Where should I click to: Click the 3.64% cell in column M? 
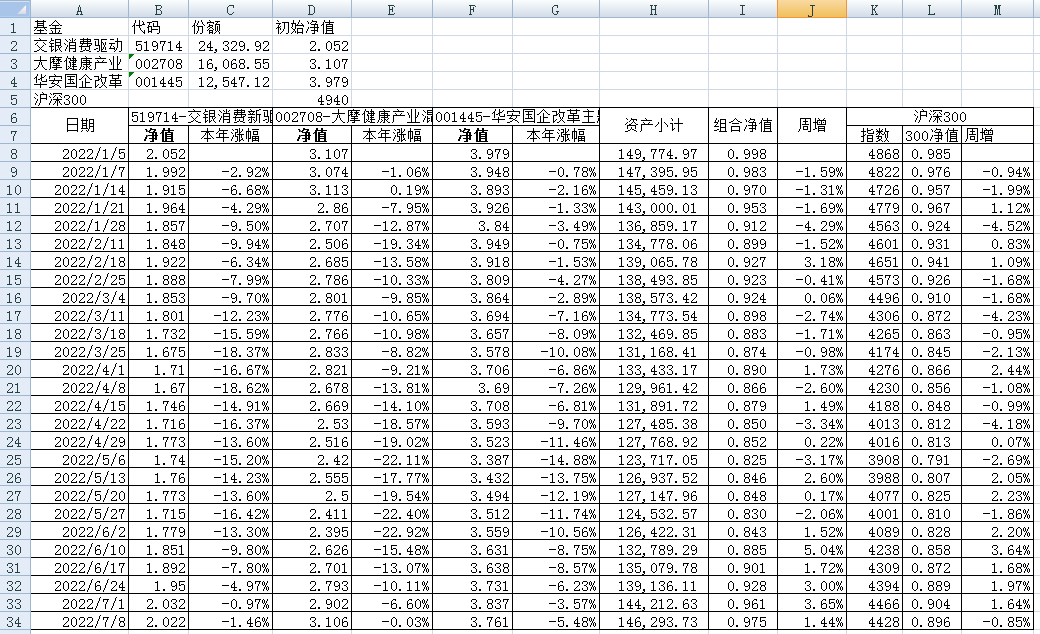997,550
